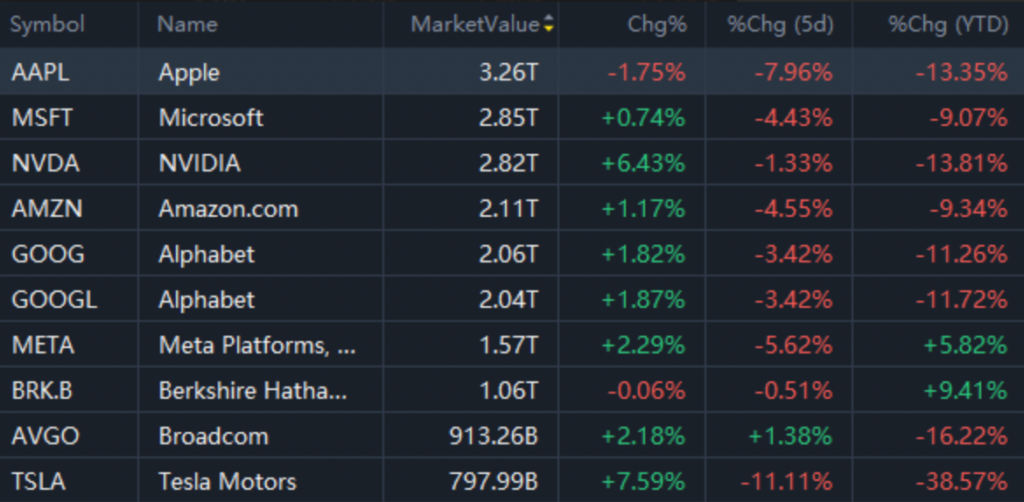Open the Microsoft stock row
The width and height of the screenshot is (1024, 502).
211,118
